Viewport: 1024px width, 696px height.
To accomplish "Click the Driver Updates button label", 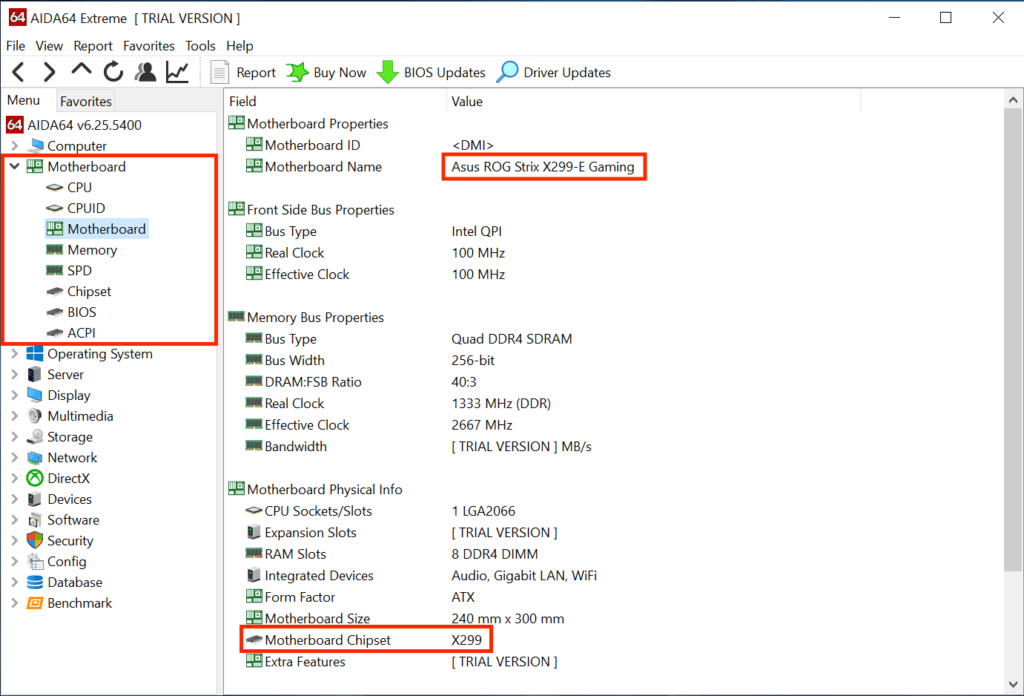I will (x=567, y=72).
